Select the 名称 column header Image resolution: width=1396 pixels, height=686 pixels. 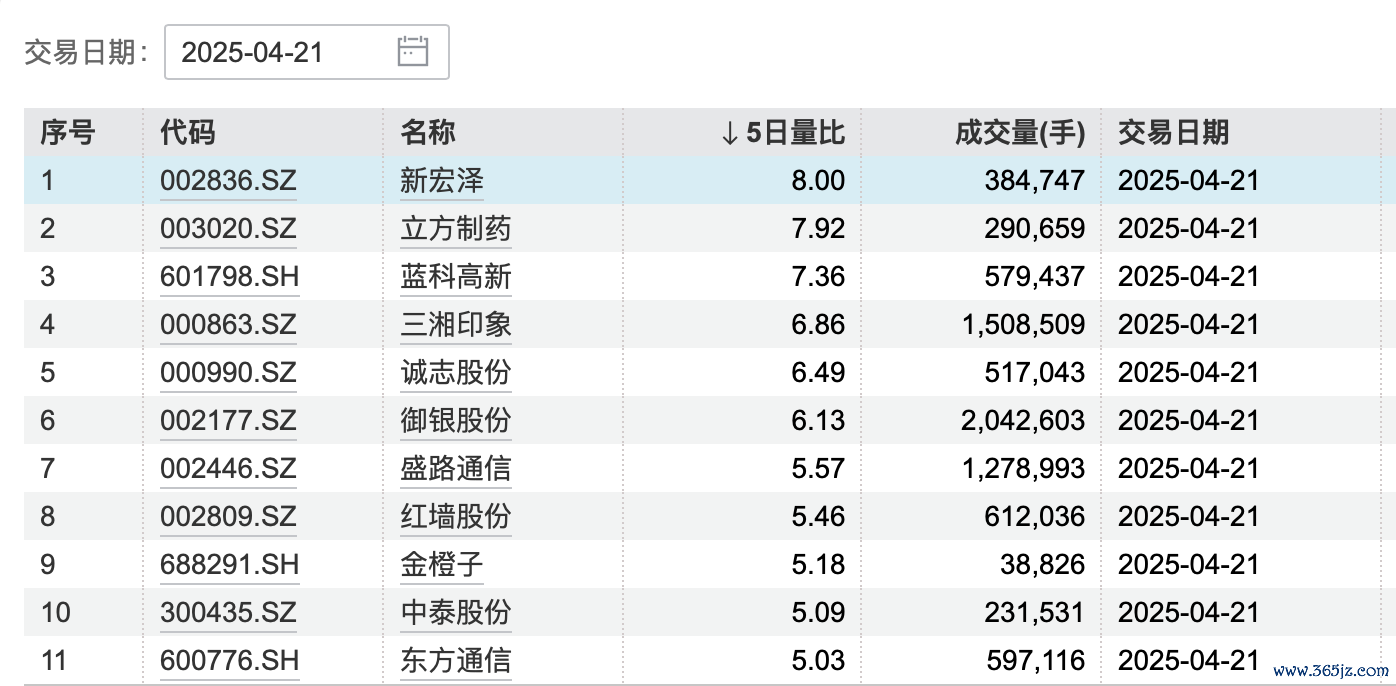428,132
